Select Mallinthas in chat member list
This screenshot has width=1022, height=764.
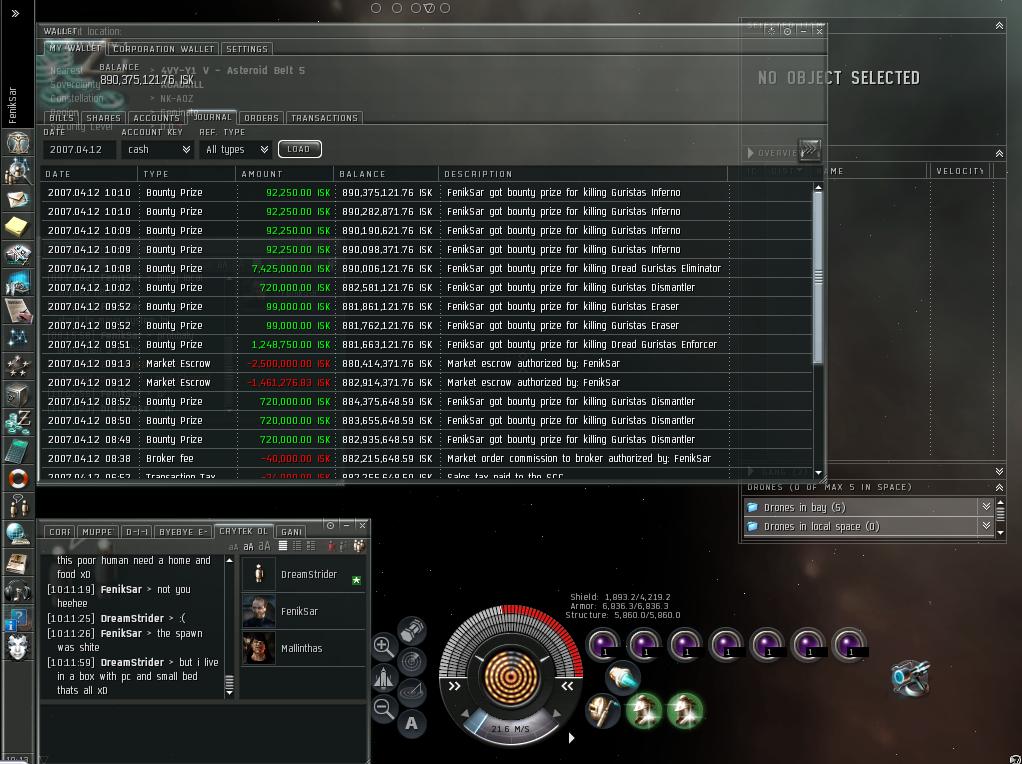point(302,648)
